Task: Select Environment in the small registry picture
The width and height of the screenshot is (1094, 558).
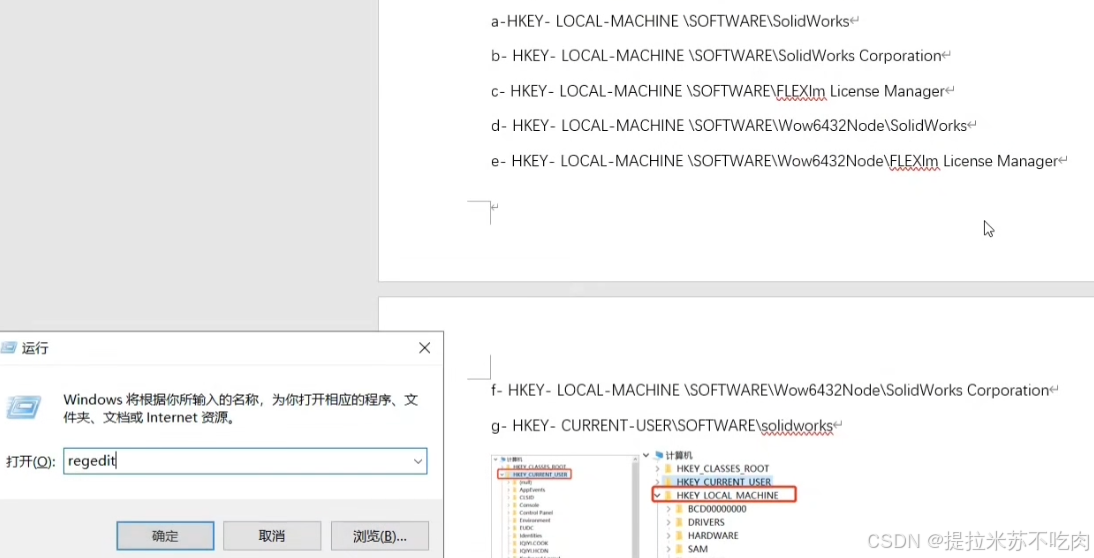Action: coord(534,520)
